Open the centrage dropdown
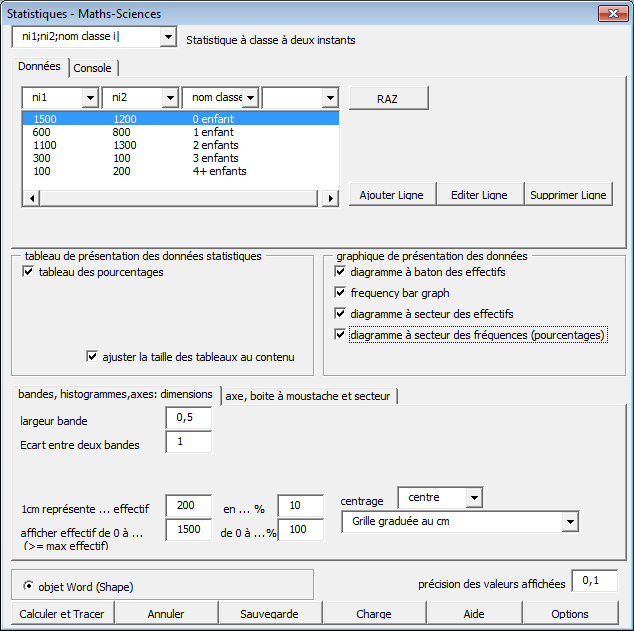Viewport: 634px width, 631px height. click(x=474, y=498)
